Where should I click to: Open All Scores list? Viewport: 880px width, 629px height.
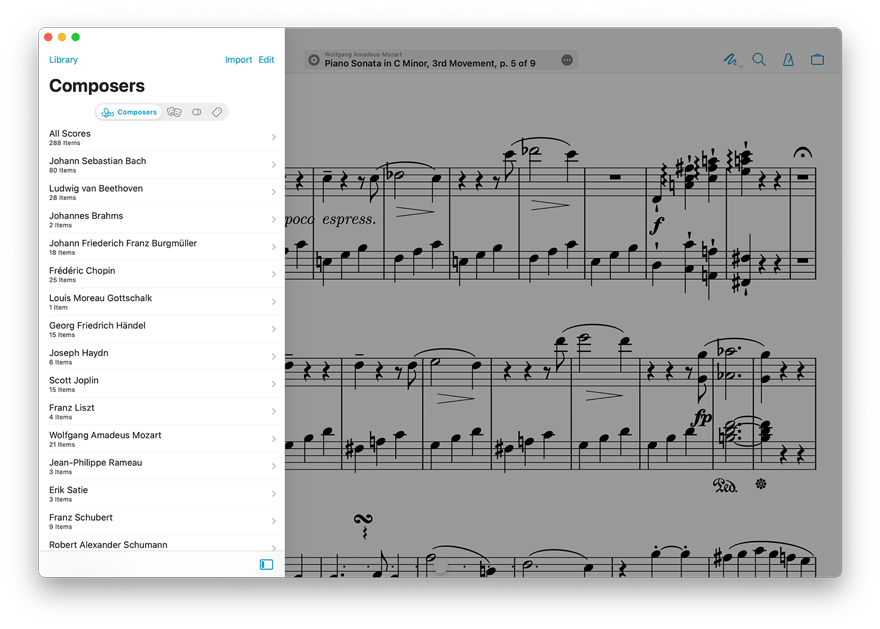pos(162,137)
